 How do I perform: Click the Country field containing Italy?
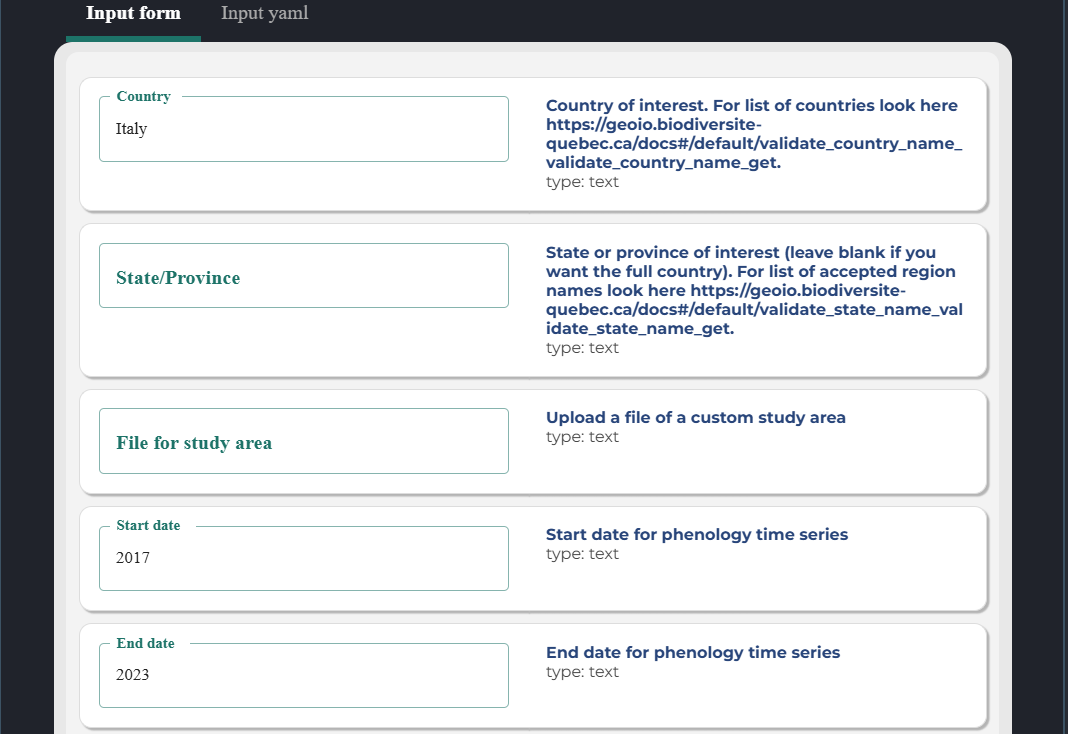tap(304, 129)
